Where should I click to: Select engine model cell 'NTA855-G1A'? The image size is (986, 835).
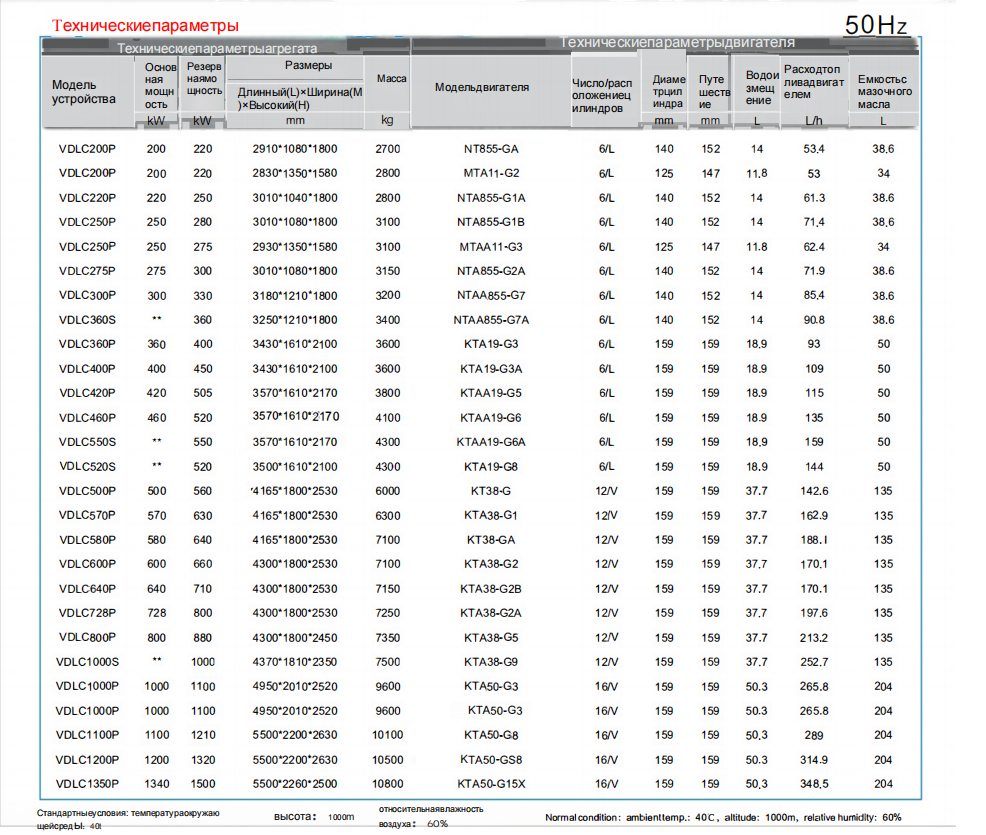pyautogui.click(x=491, y=198)
